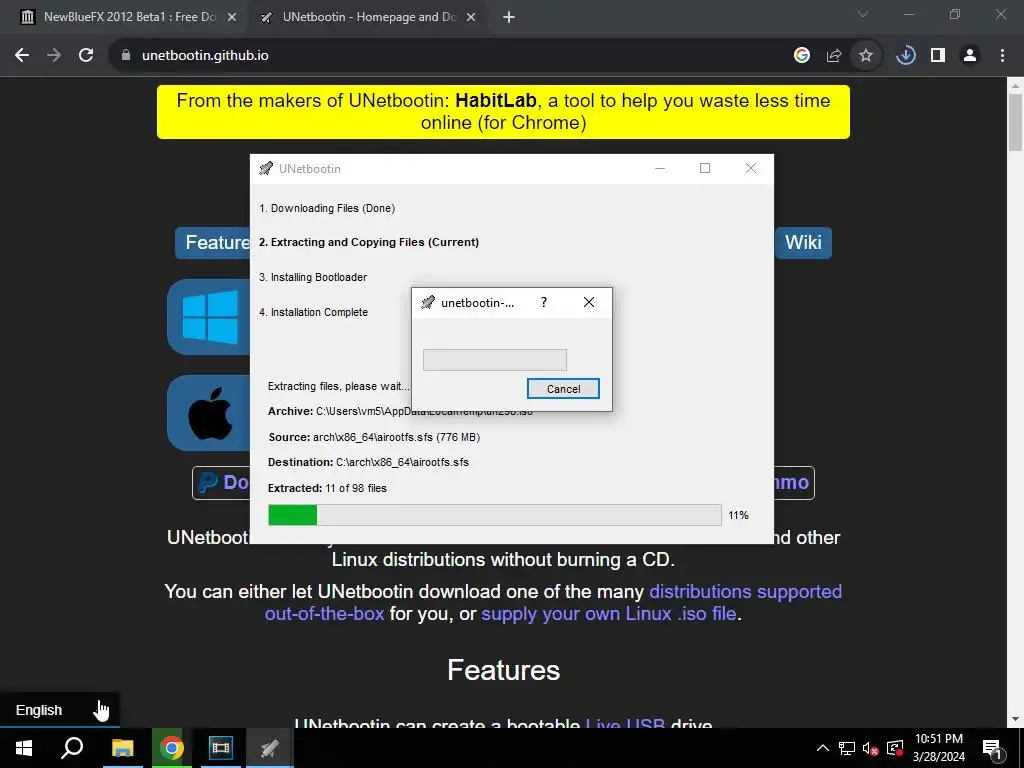Viewport: 1024px width, 768px height.
Task: Click the UNetbootin window title icon
Action: coord(266,168)
